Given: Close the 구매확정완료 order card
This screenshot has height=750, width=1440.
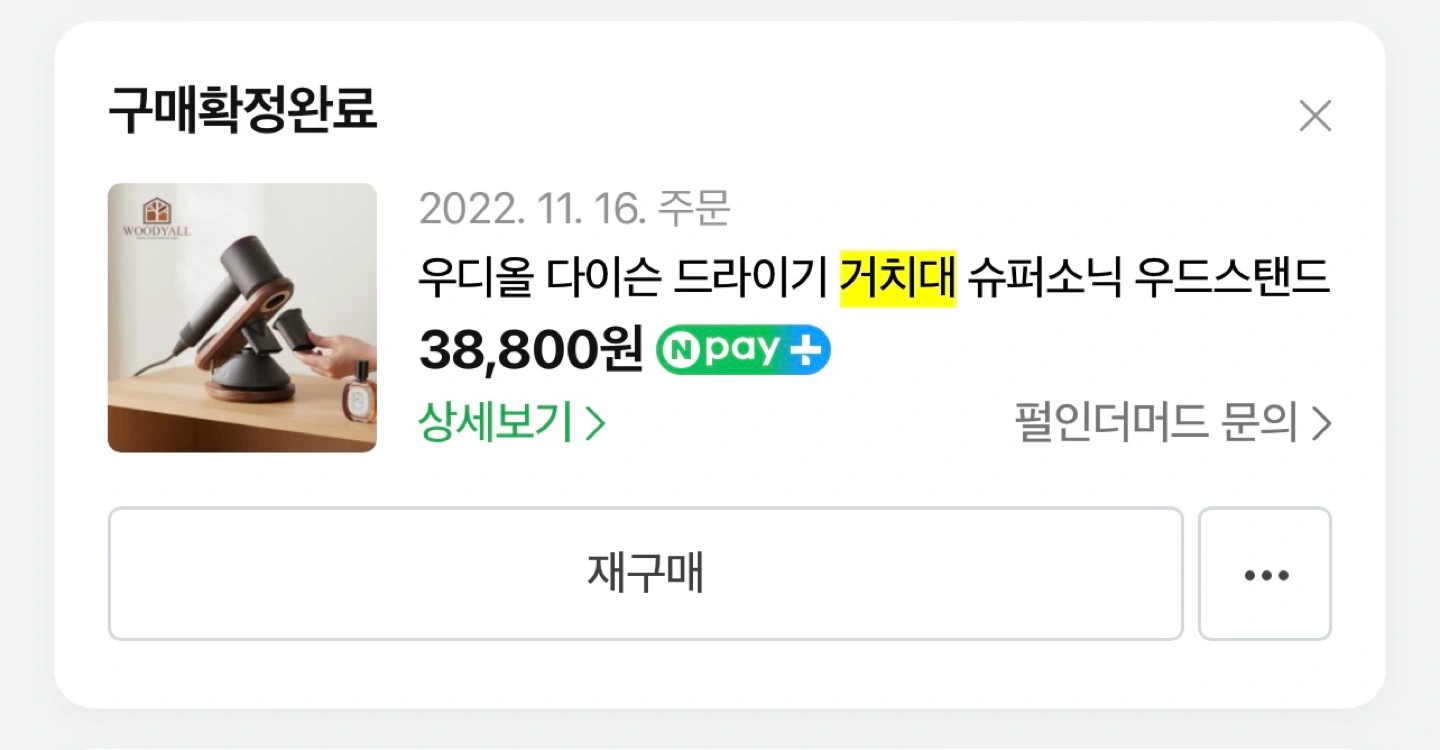Looking at the screenshot, I should [1314, 117].
